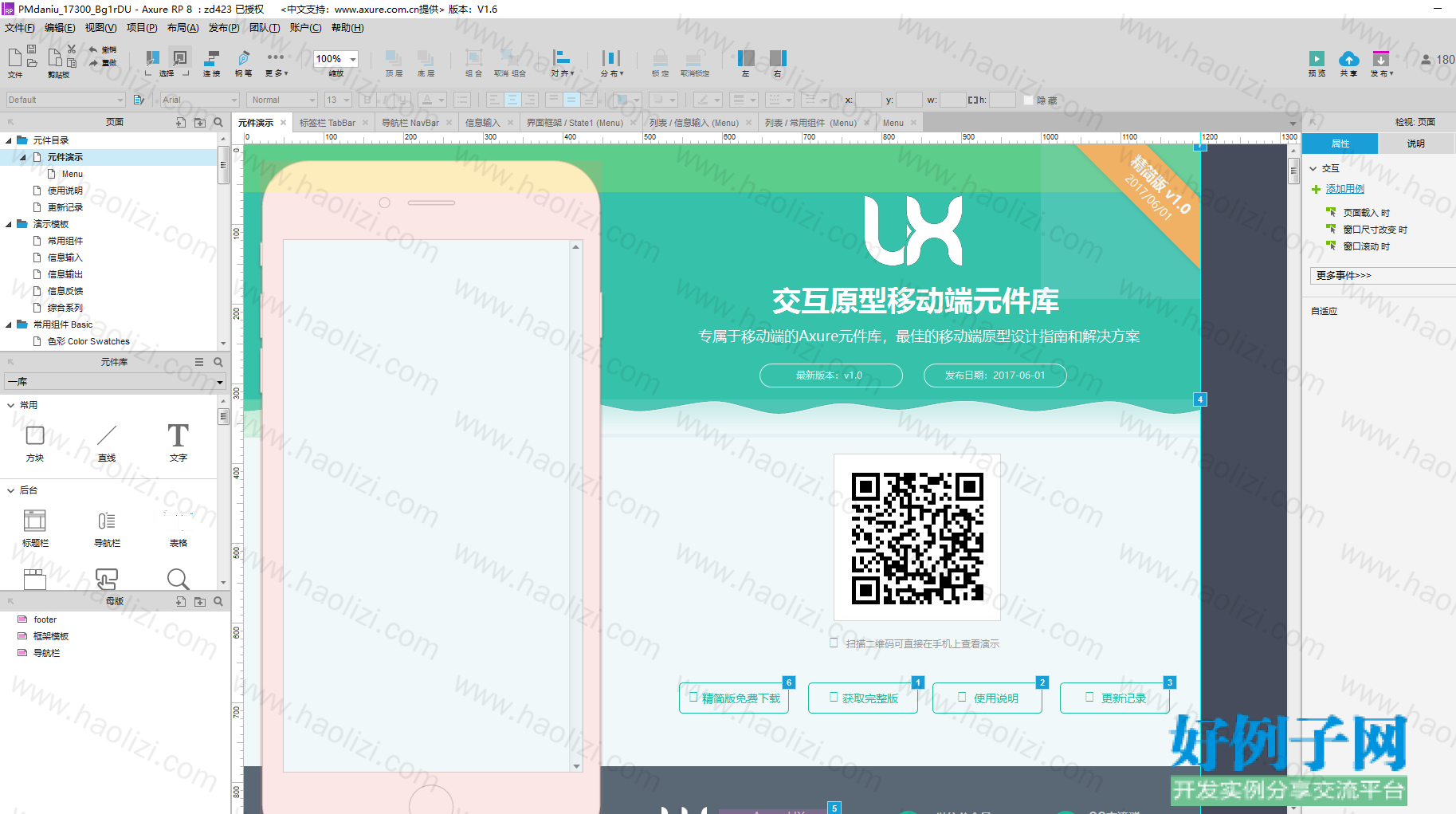Click the preview (预览) play icon
The height and width of the screenshot is (814, 1456).
coord(1317,58)
